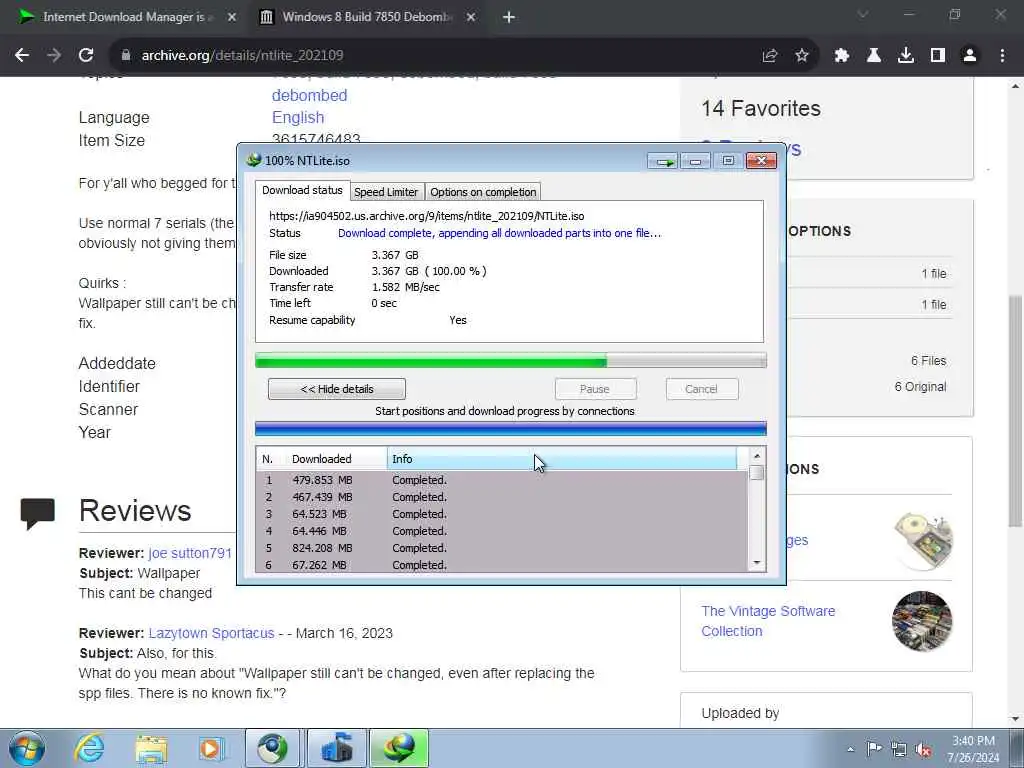
Task: Launch Internet Explorer from the taskbar
Action: click(x=89, y=748)
